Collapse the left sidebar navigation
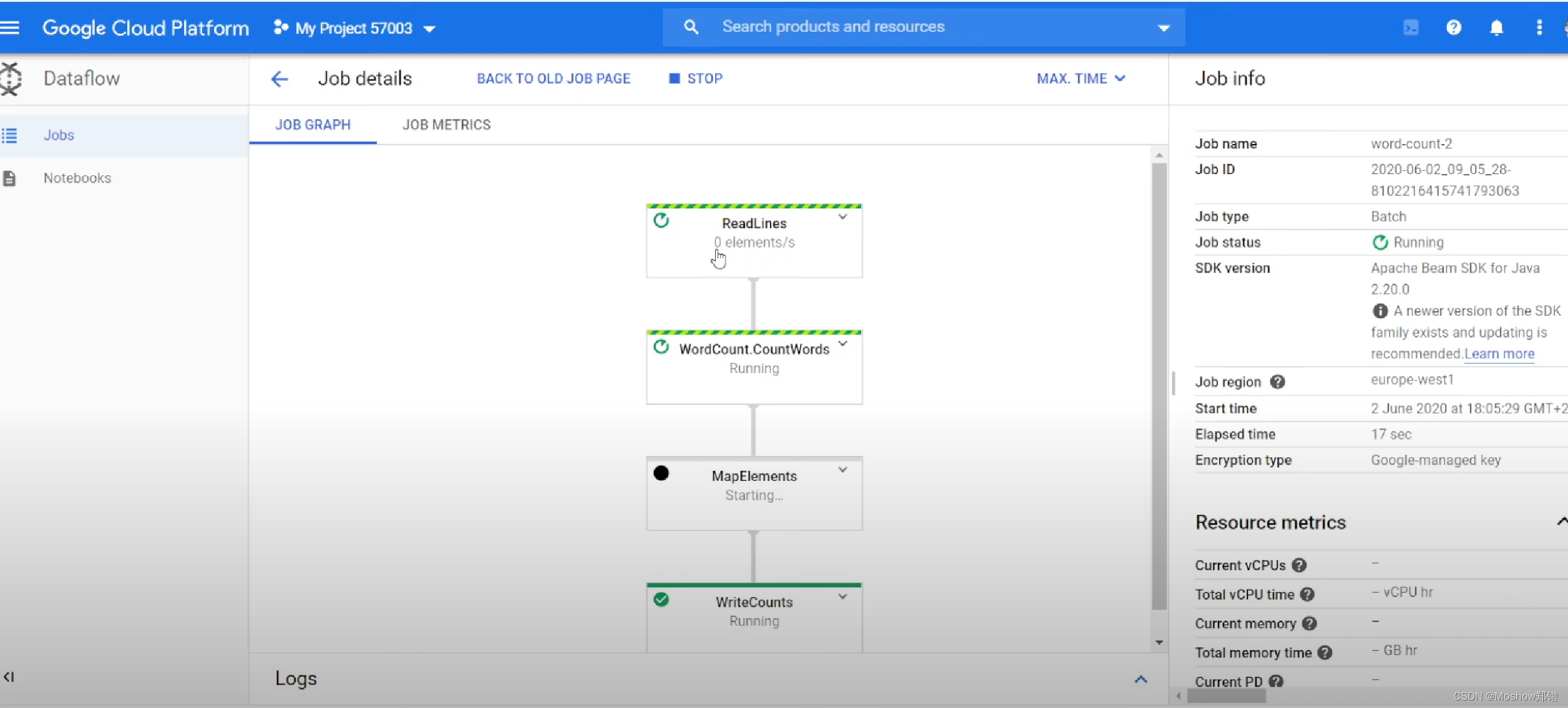This screenshot has height=708, width=1568. click(x=9, y=677)
